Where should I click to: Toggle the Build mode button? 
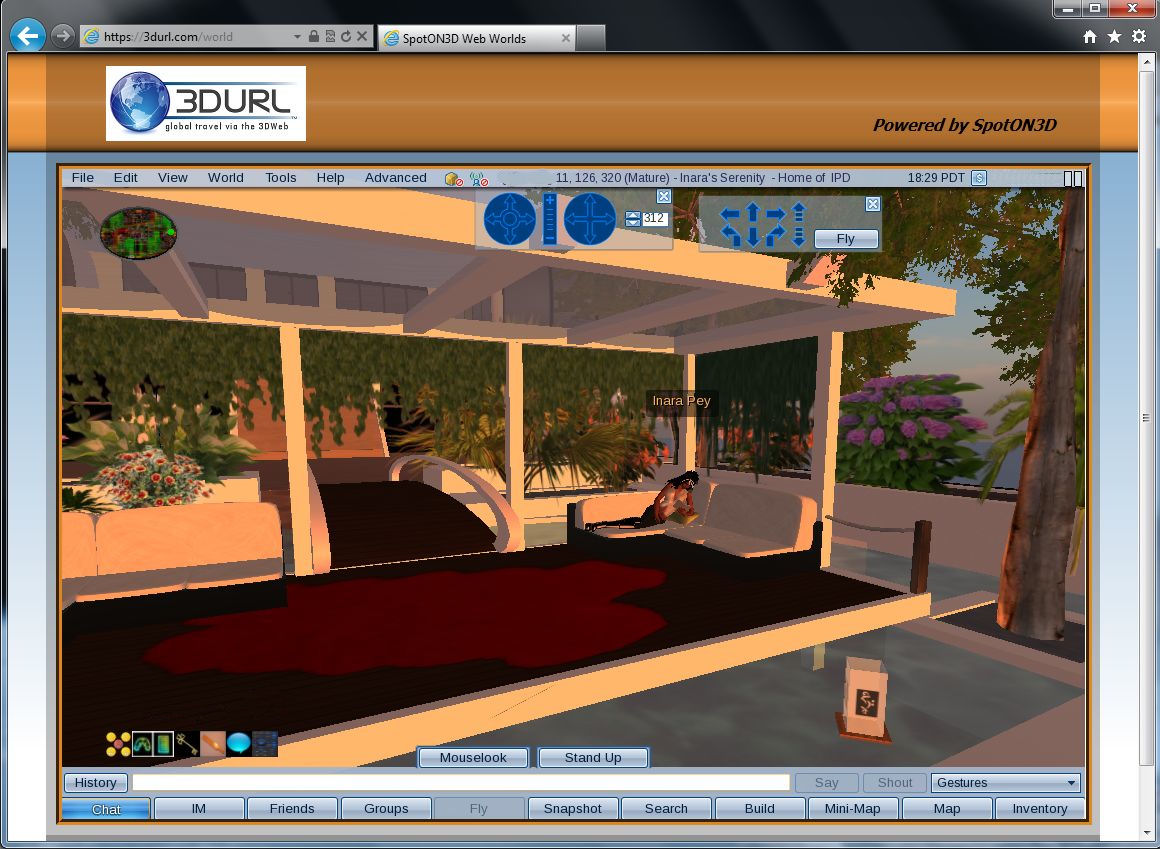[x=760, y=809]
